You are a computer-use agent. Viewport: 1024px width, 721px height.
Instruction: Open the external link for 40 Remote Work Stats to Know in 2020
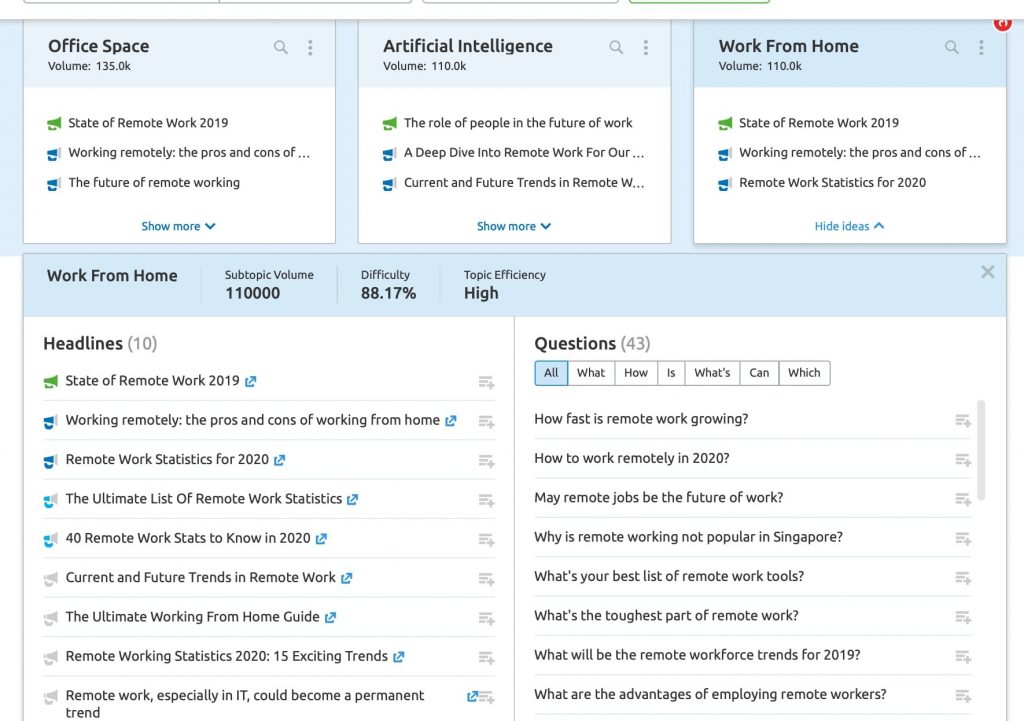pyautogui.click(x=320, y=538)
